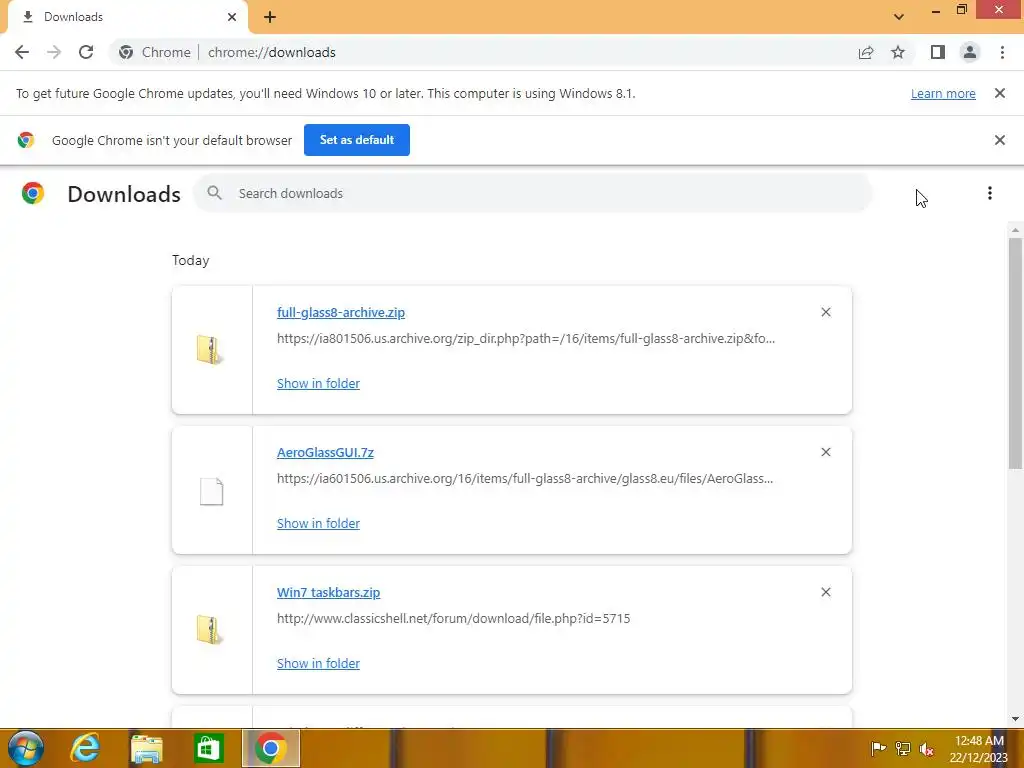1024x768 pixels.
Task: Open the Downloads page more actions menu
Action: (x=990, y=193)
